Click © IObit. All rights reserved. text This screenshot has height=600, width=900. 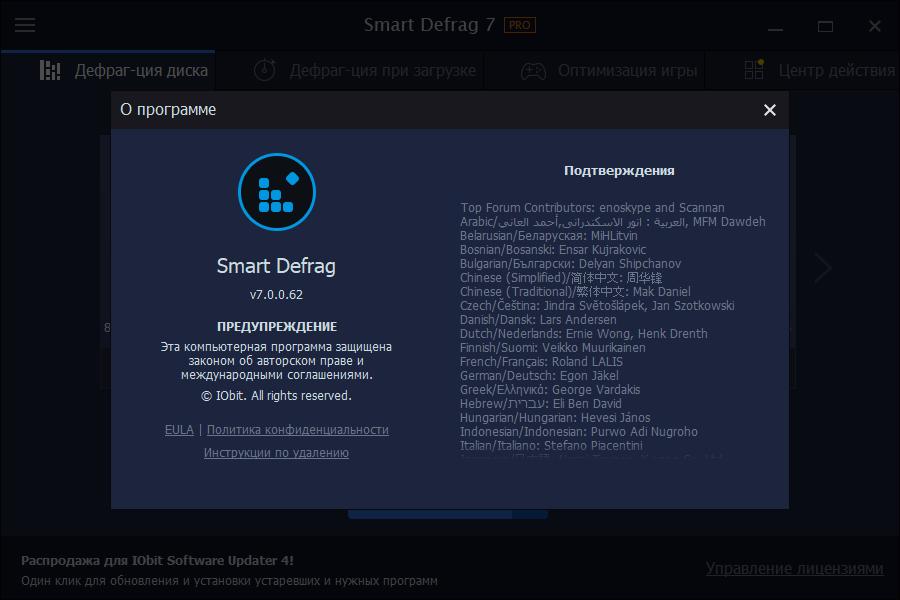point(276,396)
